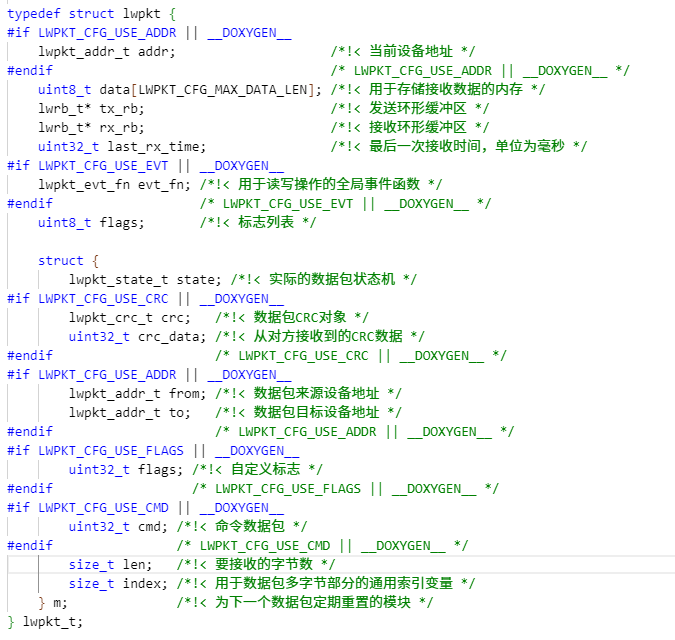675x640 pixels.
Task: Click comment '用于存储接收数据的内存'
Action: [446, 89]
